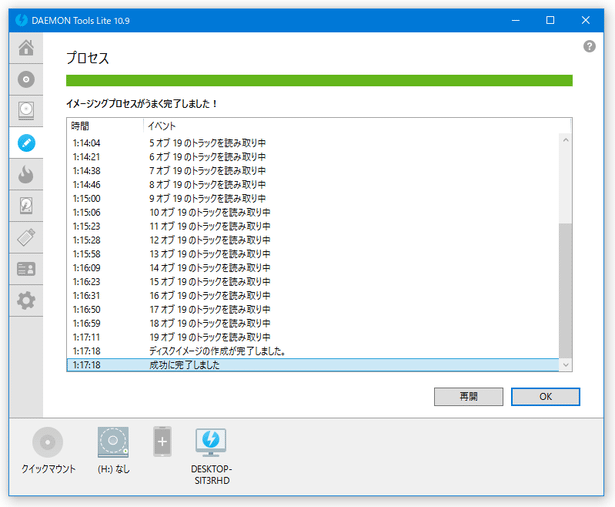The image size is (615, 507).
Task: Click the Quick Mount disc icon
Action: coord(48,442)
